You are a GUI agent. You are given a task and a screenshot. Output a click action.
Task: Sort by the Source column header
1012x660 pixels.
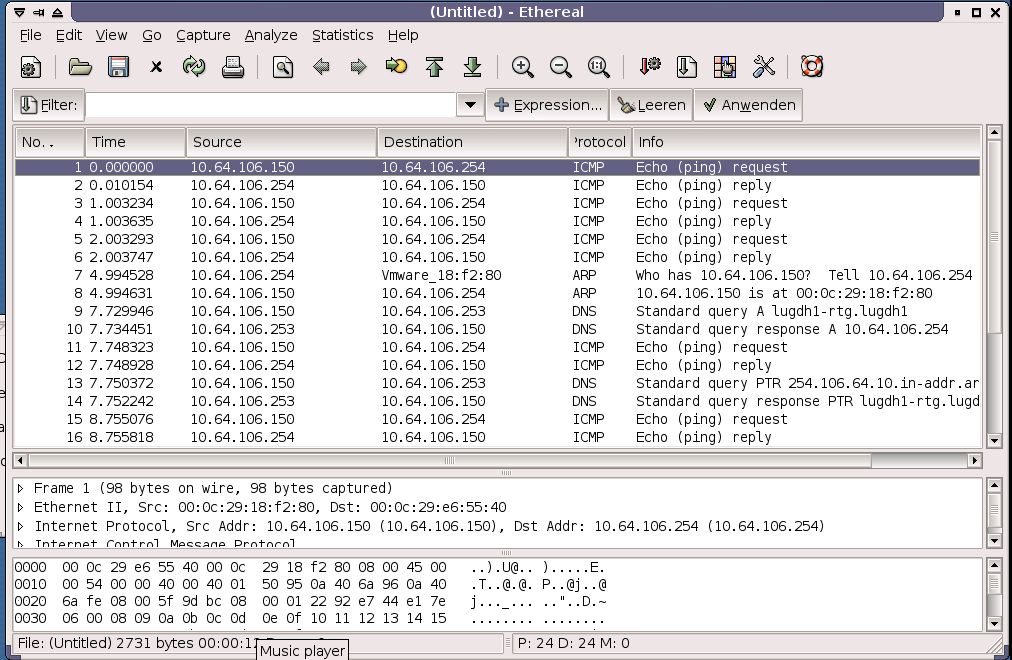281,142
